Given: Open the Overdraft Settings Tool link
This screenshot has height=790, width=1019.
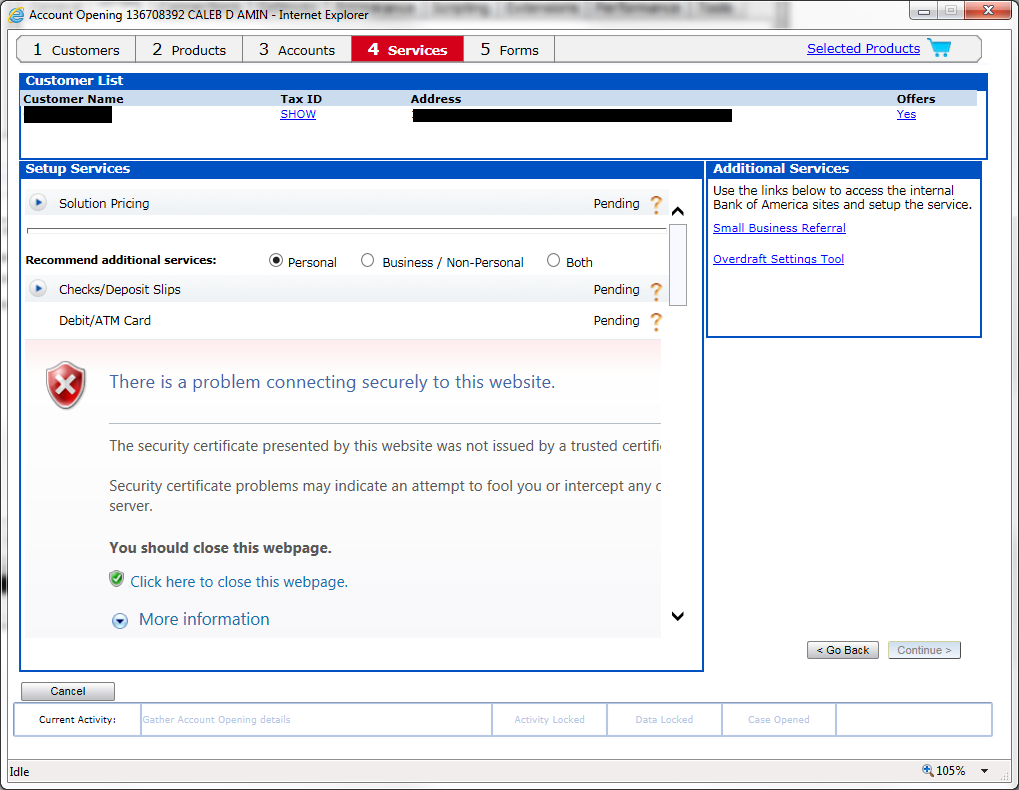Looking at the screenshot, I should [778, 259].
